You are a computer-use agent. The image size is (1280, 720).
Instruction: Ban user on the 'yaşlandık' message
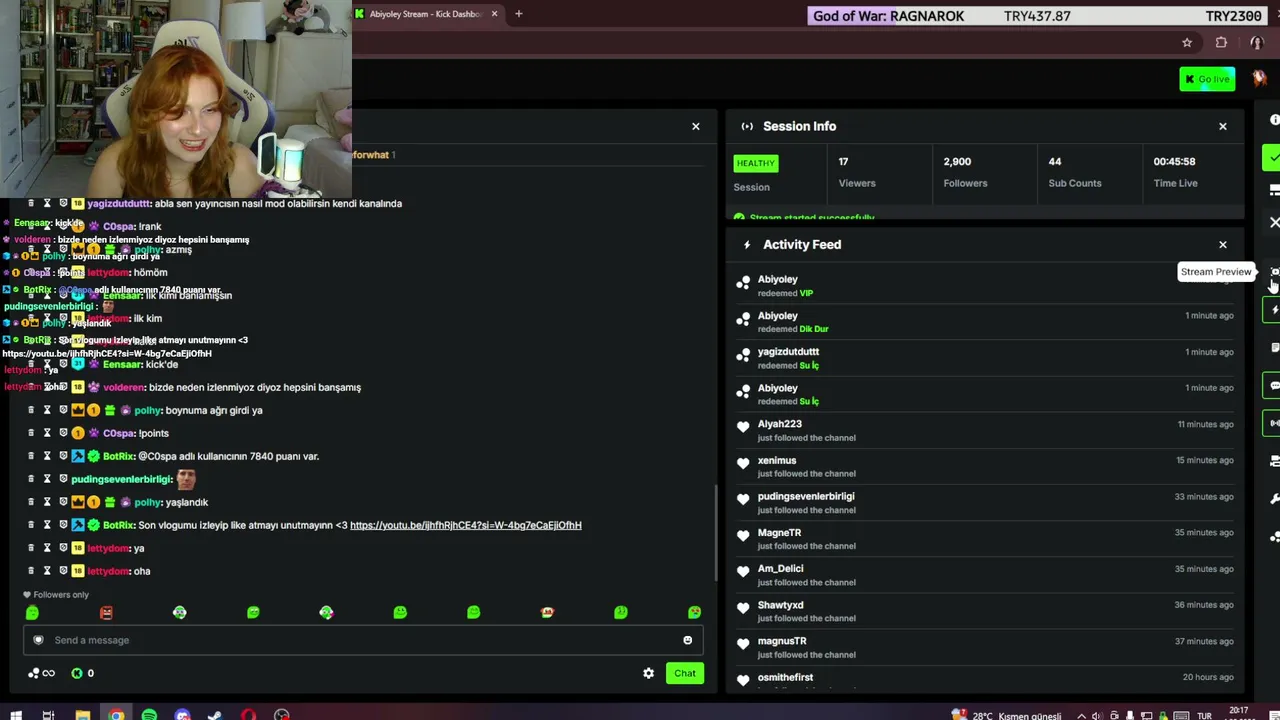(63, 502)
